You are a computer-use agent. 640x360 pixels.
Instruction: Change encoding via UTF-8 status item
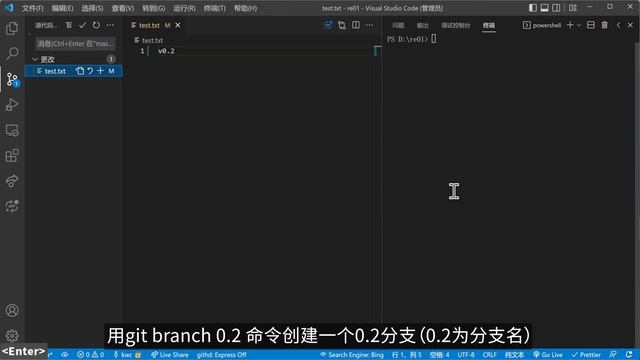pos(466,355)
